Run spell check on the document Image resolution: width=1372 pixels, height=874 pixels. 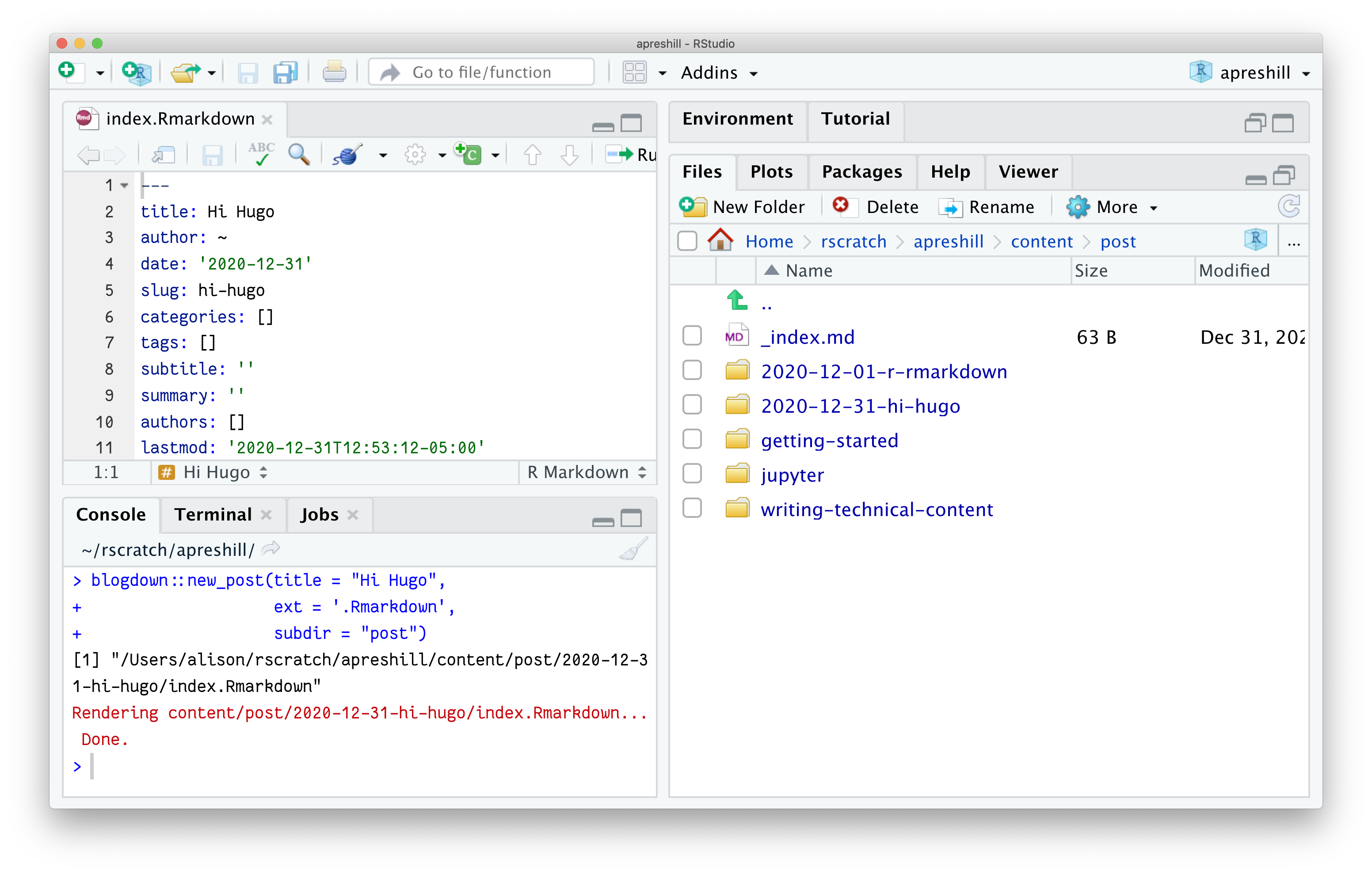[262, 154]
